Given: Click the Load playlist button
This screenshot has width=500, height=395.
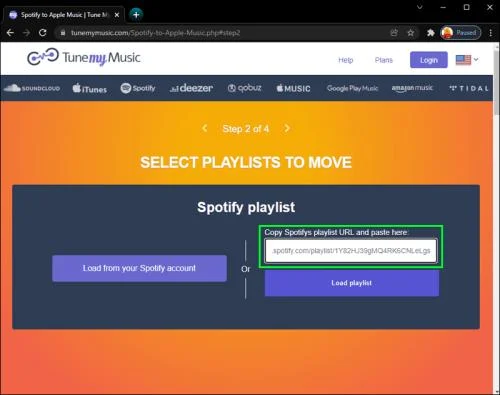Looking at the screenshot, I should [352, 283].
